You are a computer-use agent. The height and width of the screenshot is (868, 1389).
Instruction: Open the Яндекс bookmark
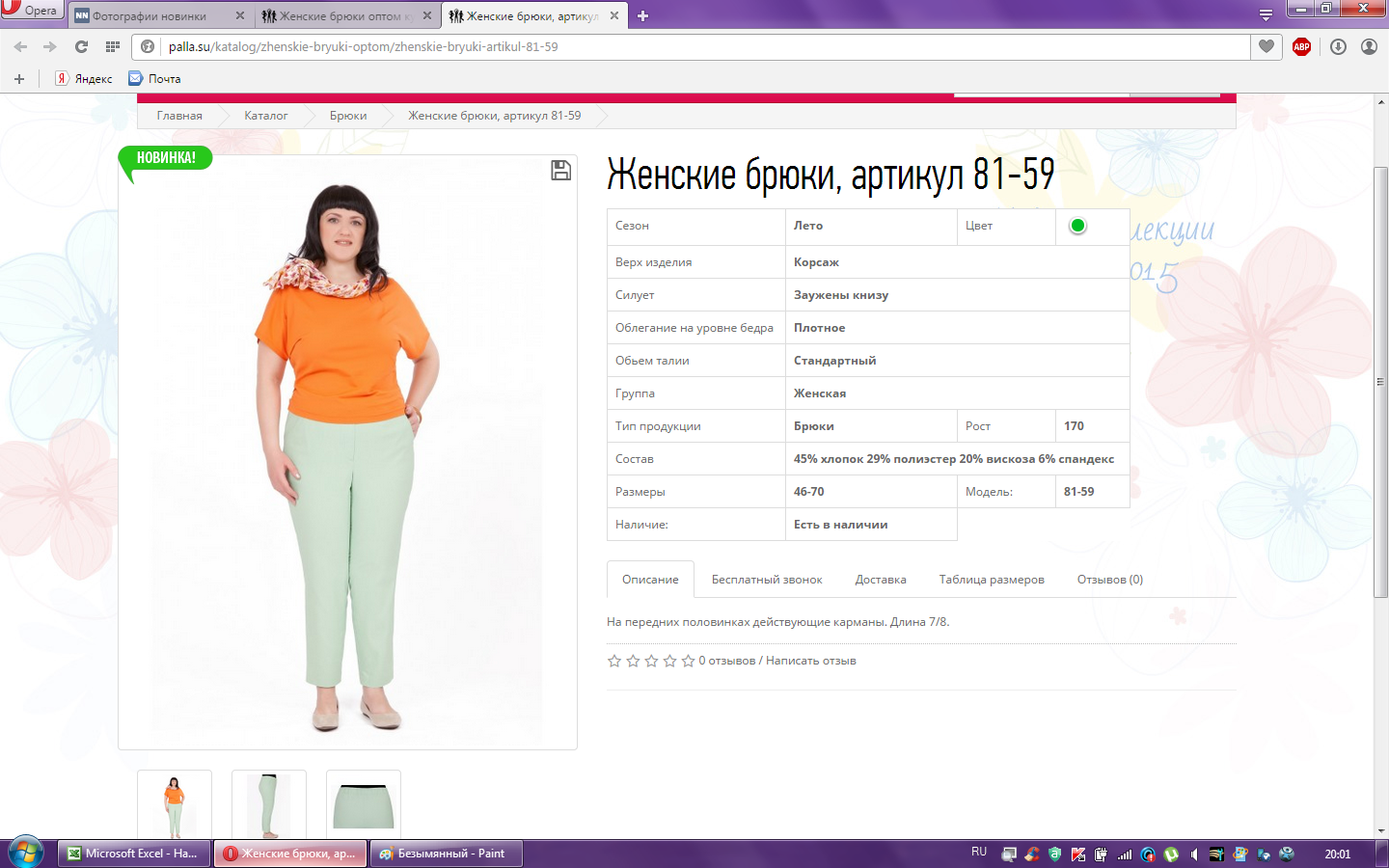tap(84, 79)
